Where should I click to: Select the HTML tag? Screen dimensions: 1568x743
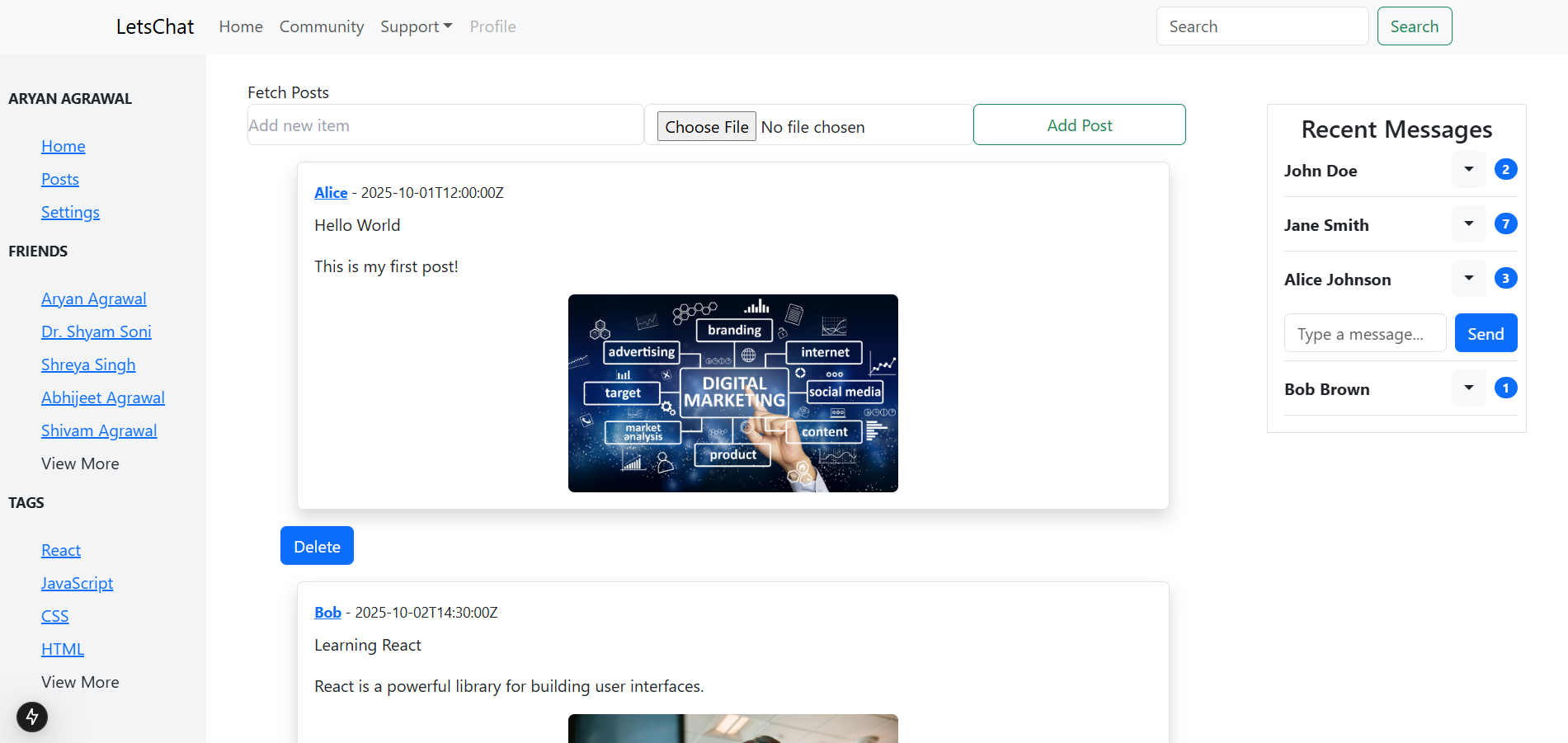(x=63, y=649)
